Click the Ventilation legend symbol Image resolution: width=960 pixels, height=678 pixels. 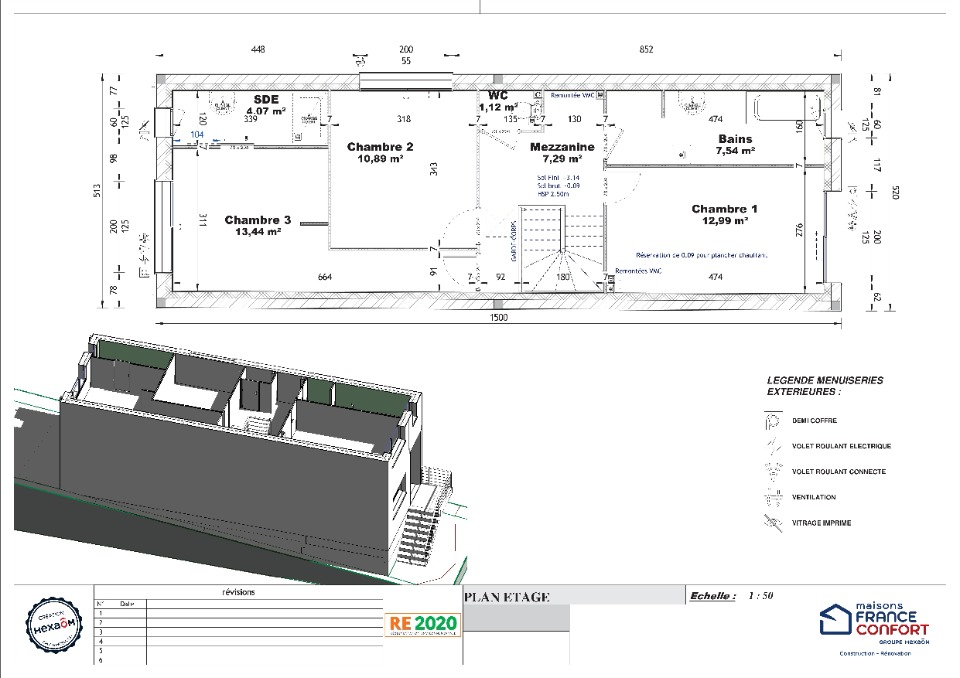click(772, 496)
